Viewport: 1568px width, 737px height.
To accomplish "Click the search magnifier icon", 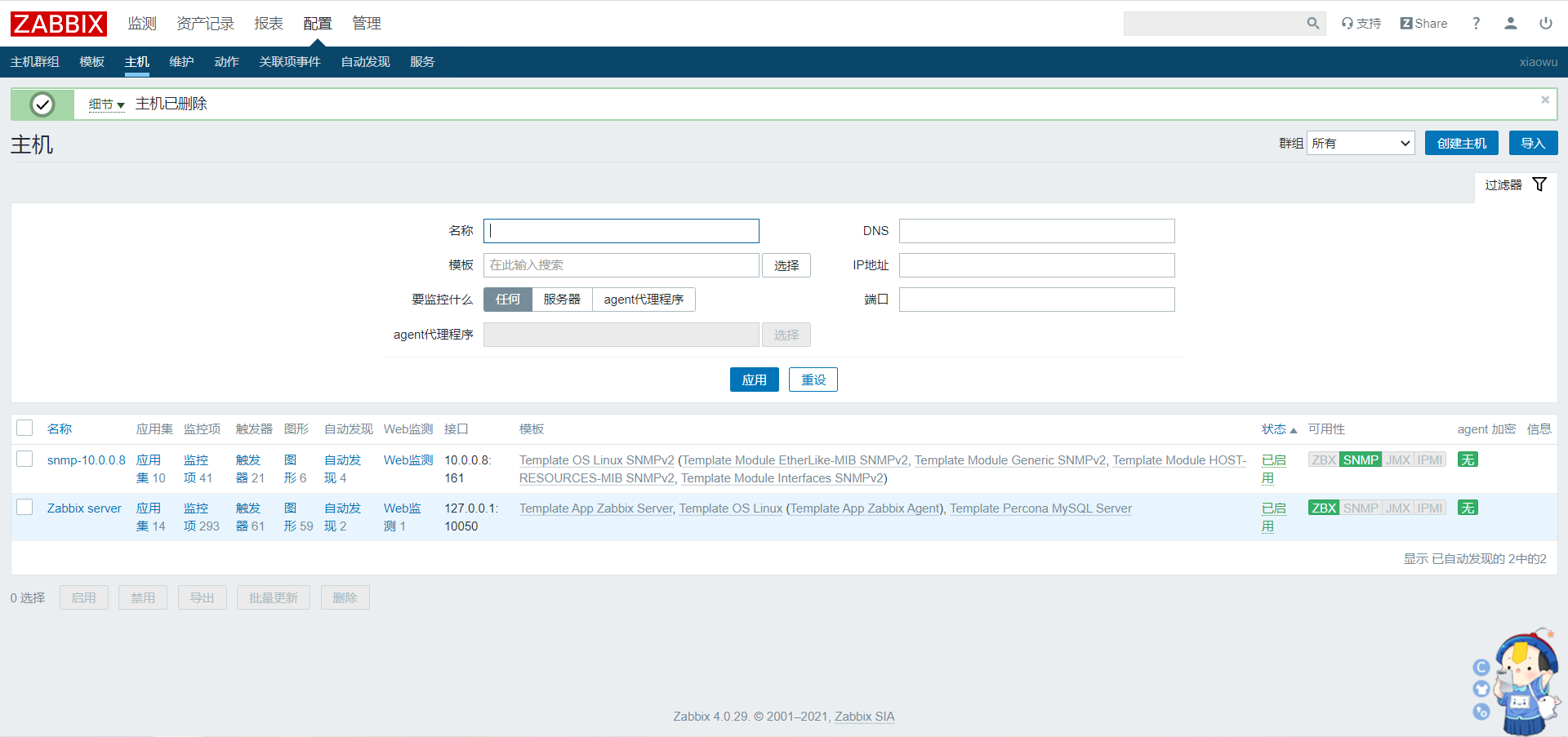I will pos(1312,24).
